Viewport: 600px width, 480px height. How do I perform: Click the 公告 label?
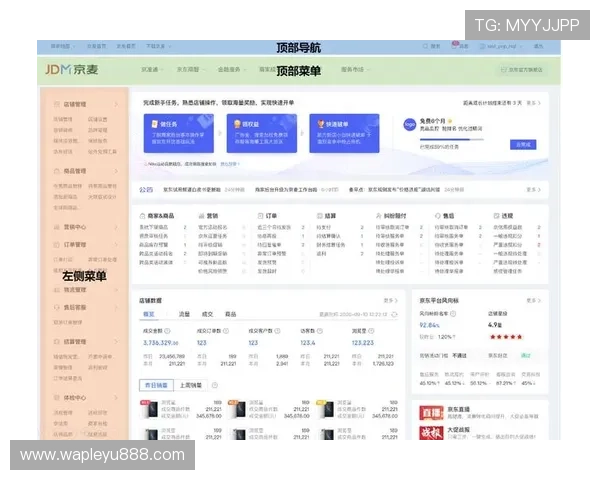coord(146,190)
